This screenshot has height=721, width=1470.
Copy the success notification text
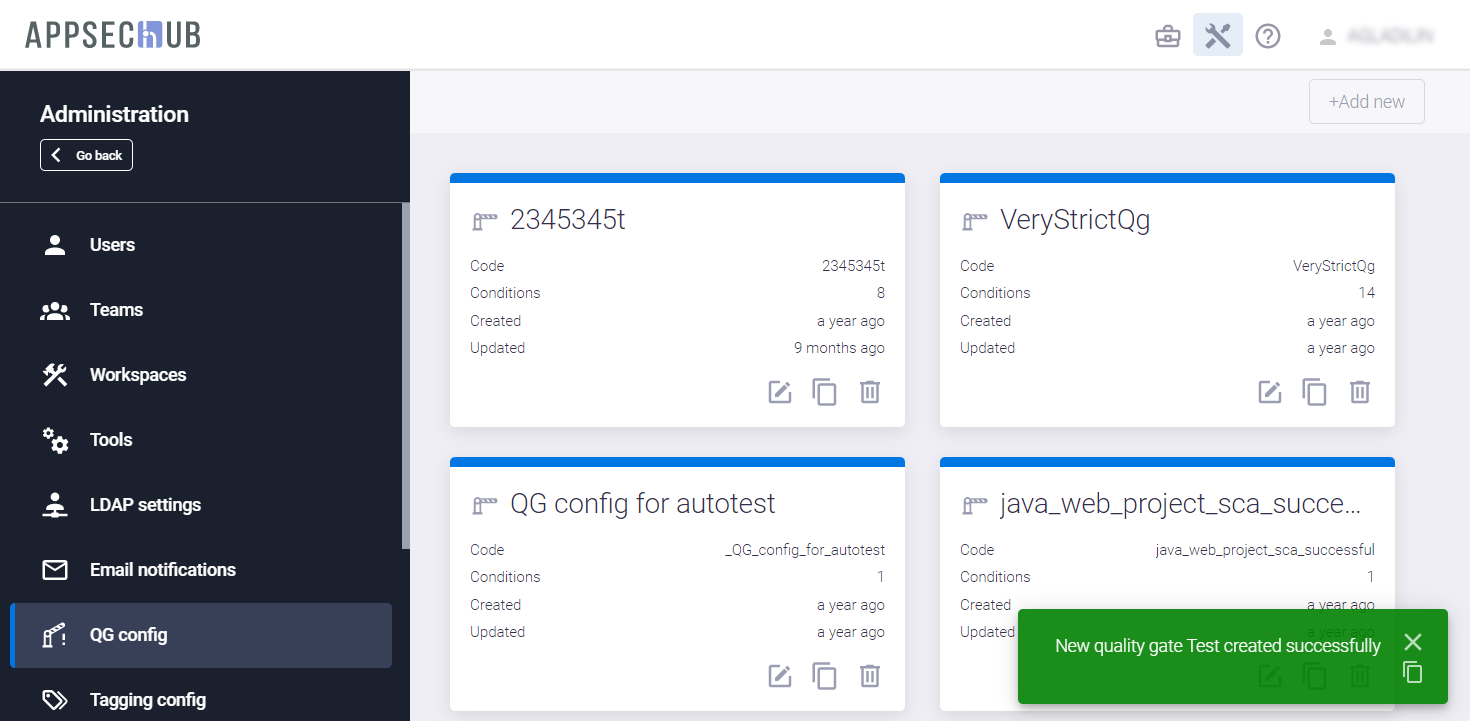click(x=1412, y=672)
